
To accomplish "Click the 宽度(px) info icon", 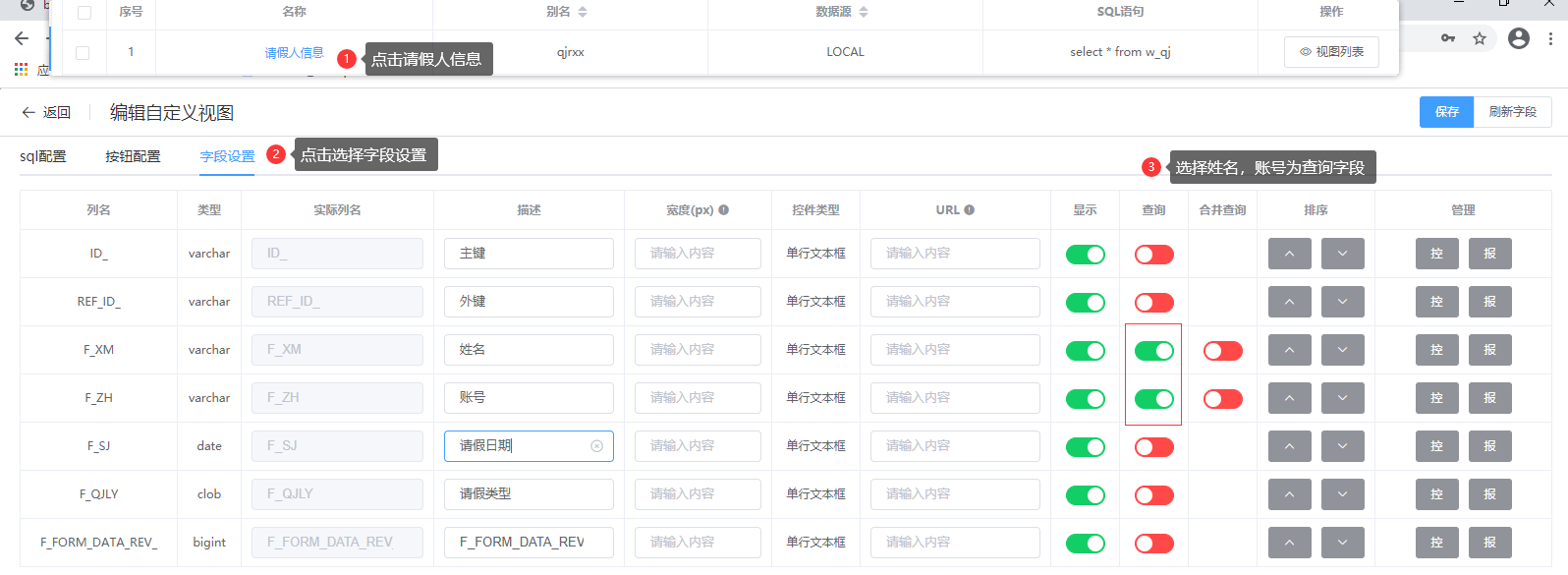I will [724, 210].
